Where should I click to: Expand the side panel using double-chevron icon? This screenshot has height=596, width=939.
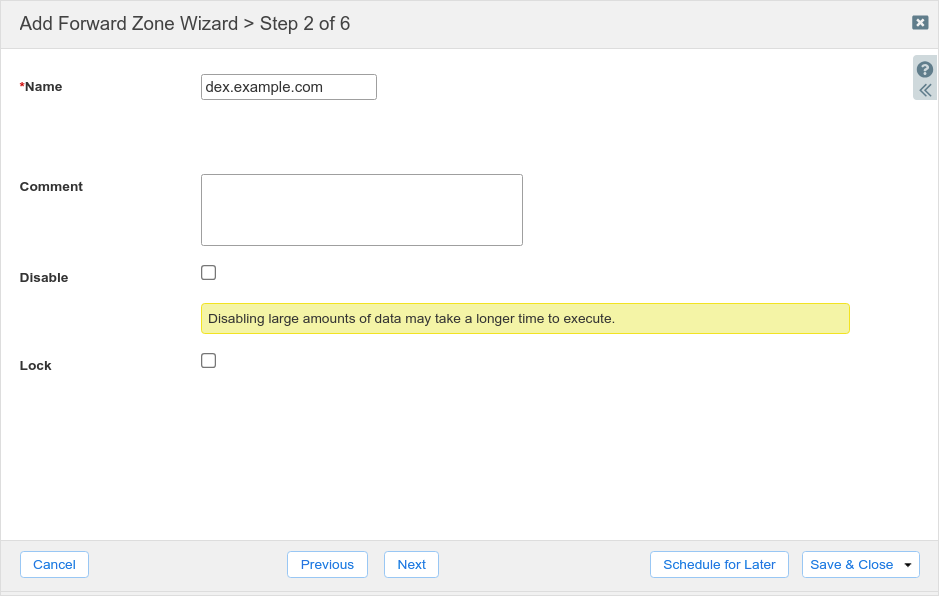[925, 90]
